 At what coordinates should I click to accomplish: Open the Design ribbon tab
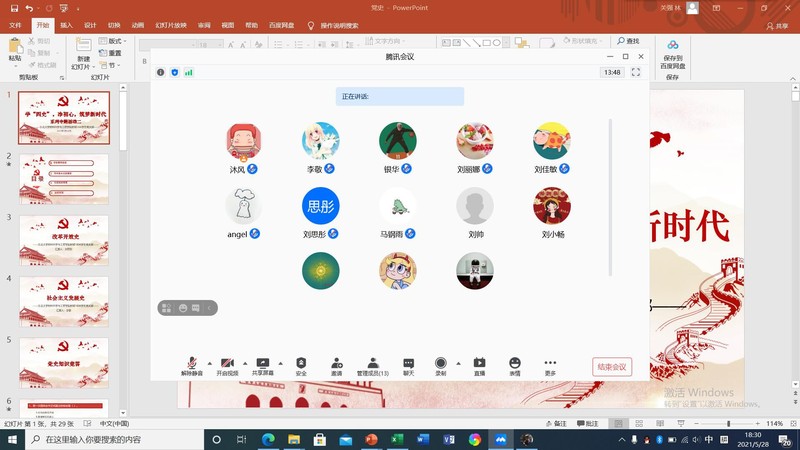(x=90, y=25)
